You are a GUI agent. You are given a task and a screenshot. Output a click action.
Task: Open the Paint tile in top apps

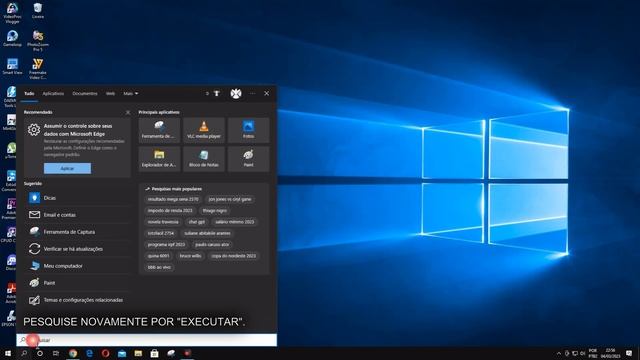[249, 159]
